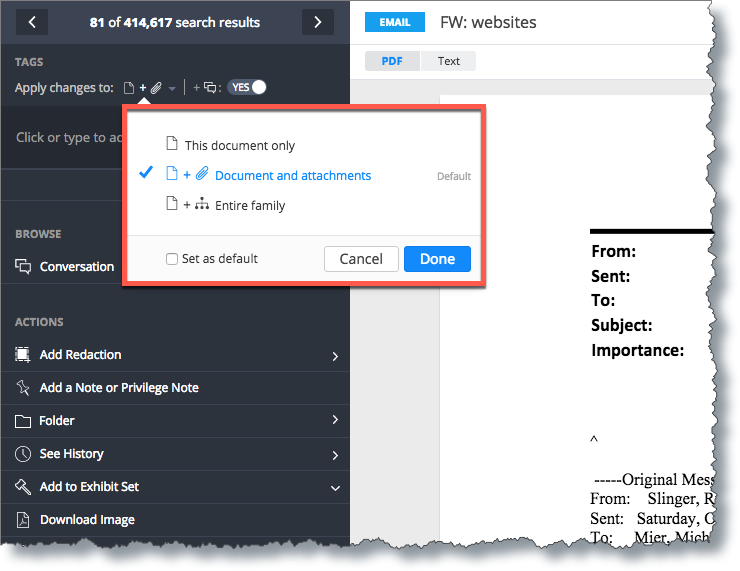Collapse the Add to Exhibit Set chevron
The width and height of the screenshot is (740, 571).
click(x=335, y=488)
